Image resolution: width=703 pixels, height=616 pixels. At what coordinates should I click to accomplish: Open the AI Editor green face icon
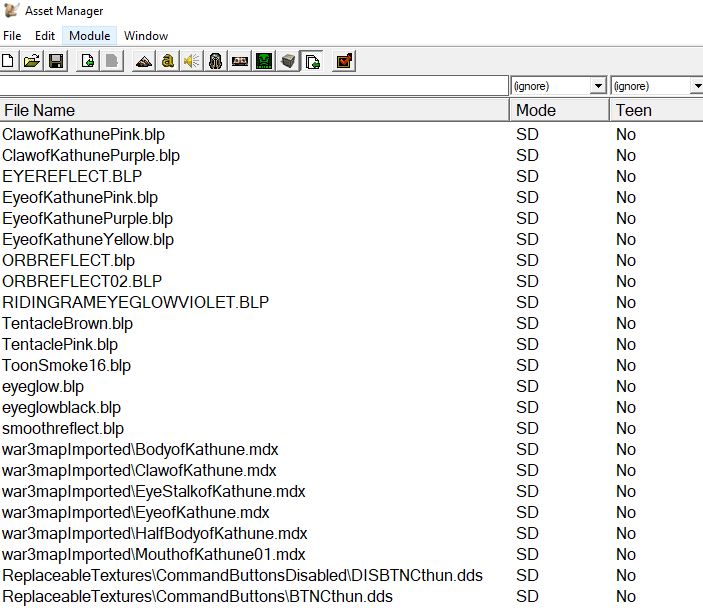click(x=264, y=61)
